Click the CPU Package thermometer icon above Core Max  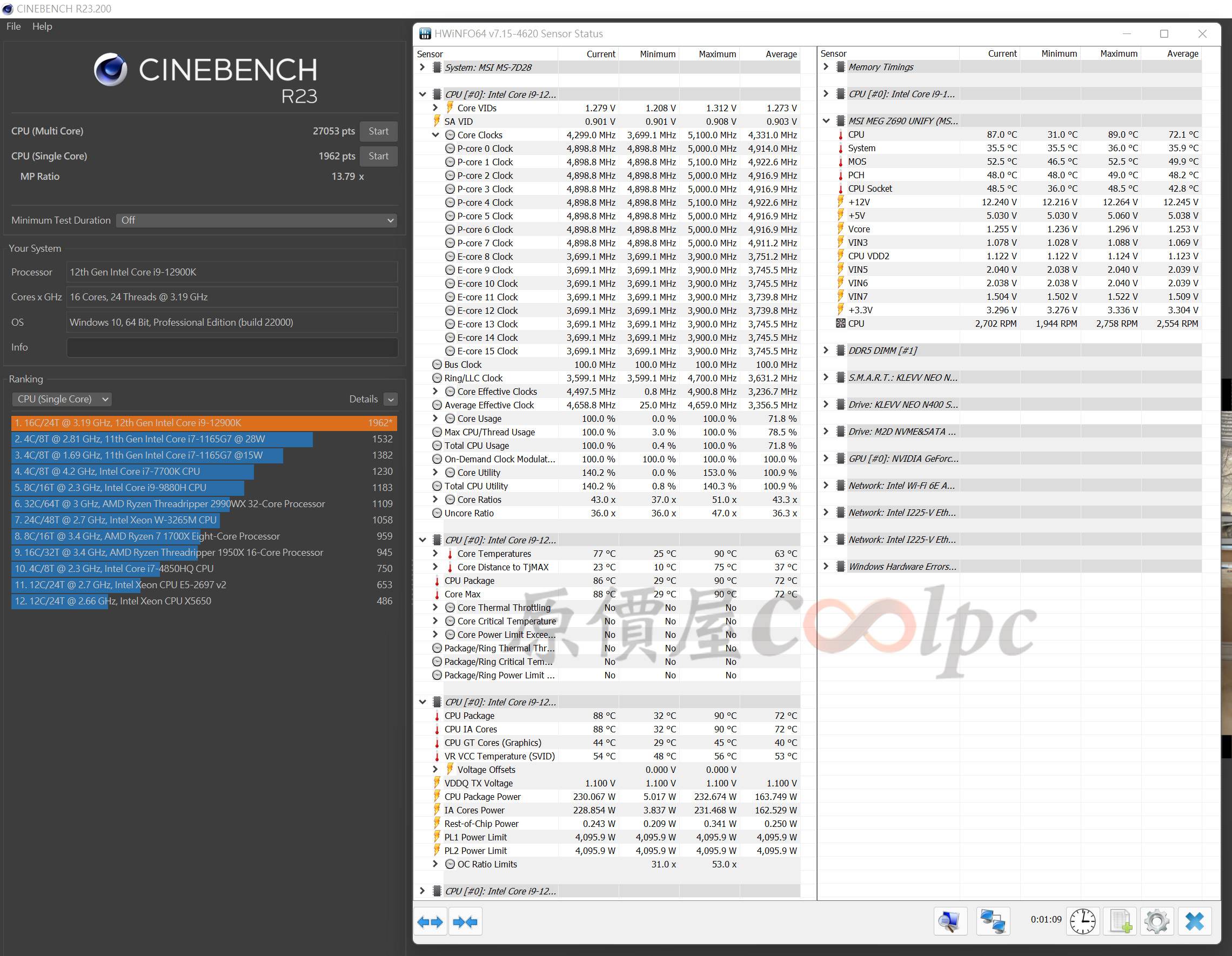click(x=437, y=581)
